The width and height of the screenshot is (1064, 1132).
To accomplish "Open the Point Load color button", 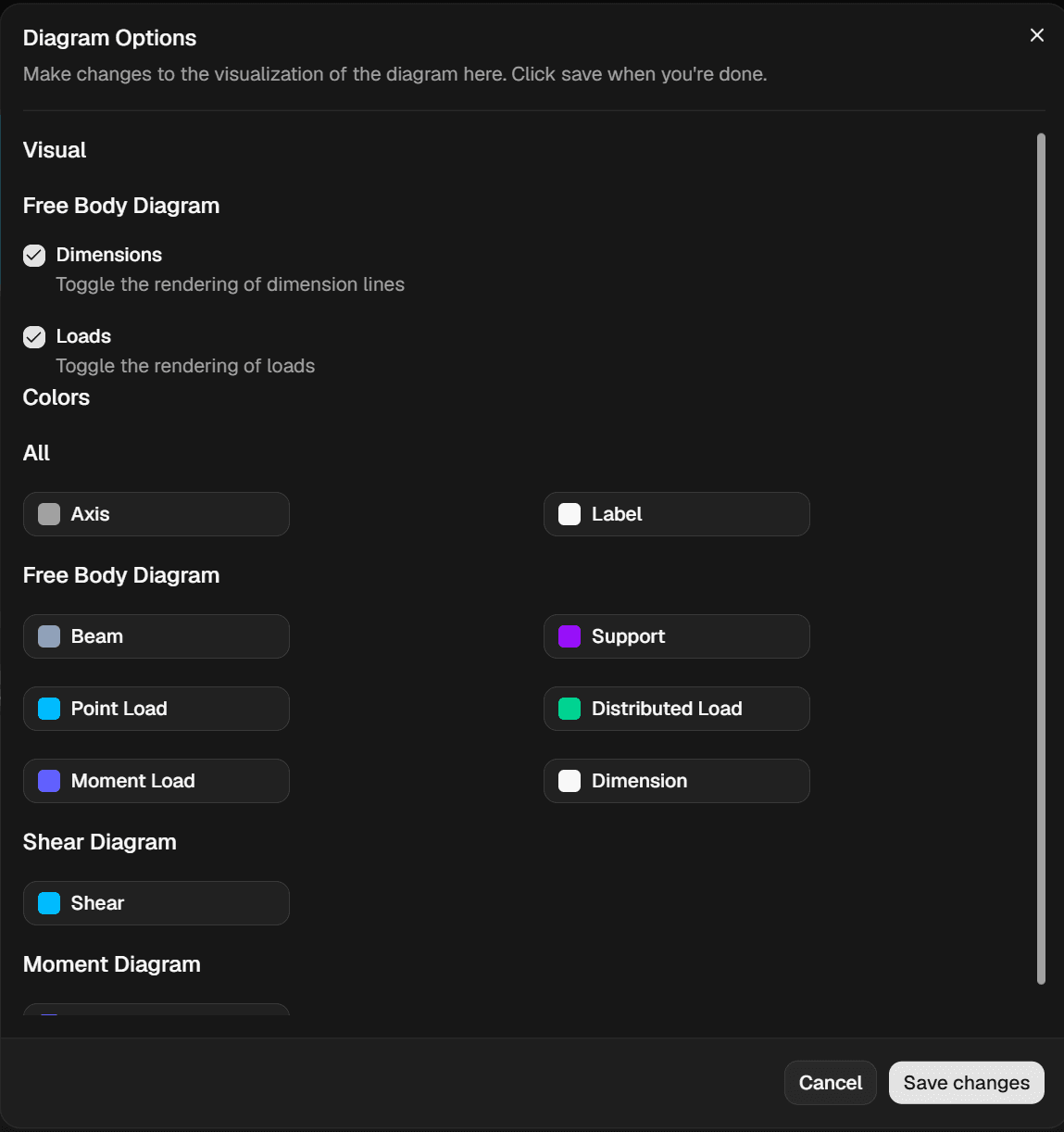I will (156, 709).
